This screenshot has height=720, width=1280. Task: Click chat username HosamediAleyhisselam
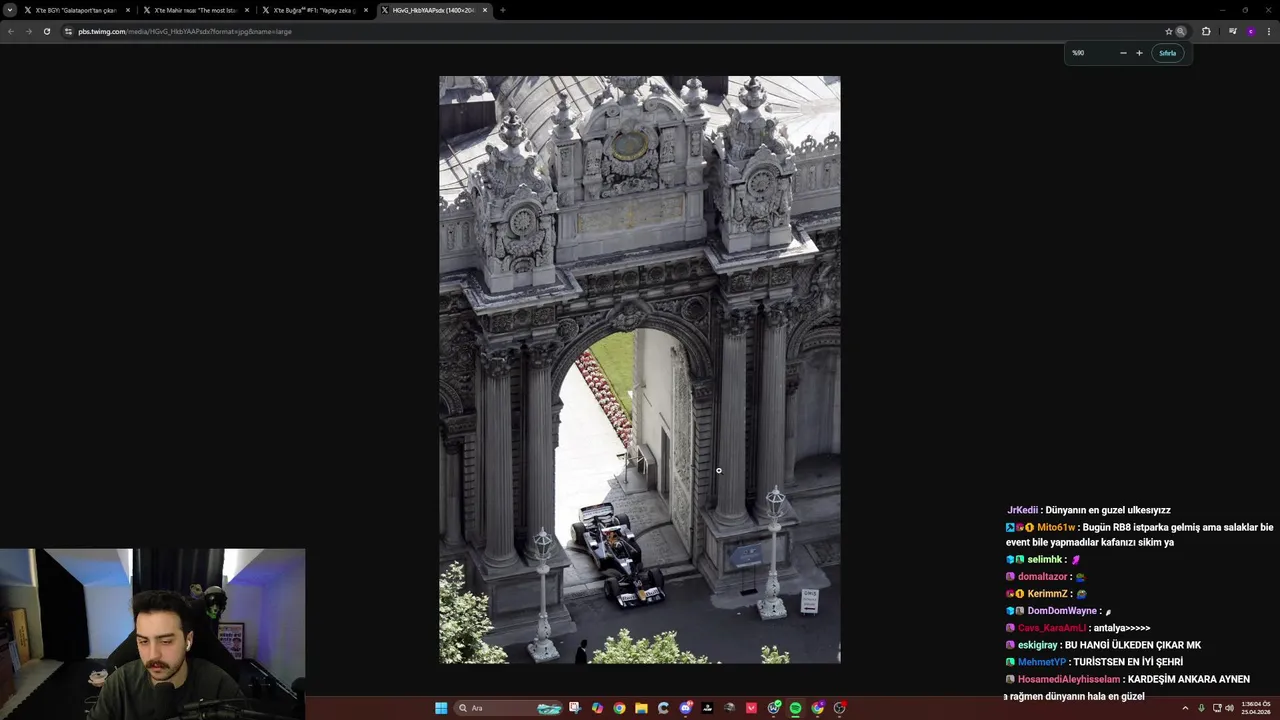pyautogui.click(x=1069, y=679)
